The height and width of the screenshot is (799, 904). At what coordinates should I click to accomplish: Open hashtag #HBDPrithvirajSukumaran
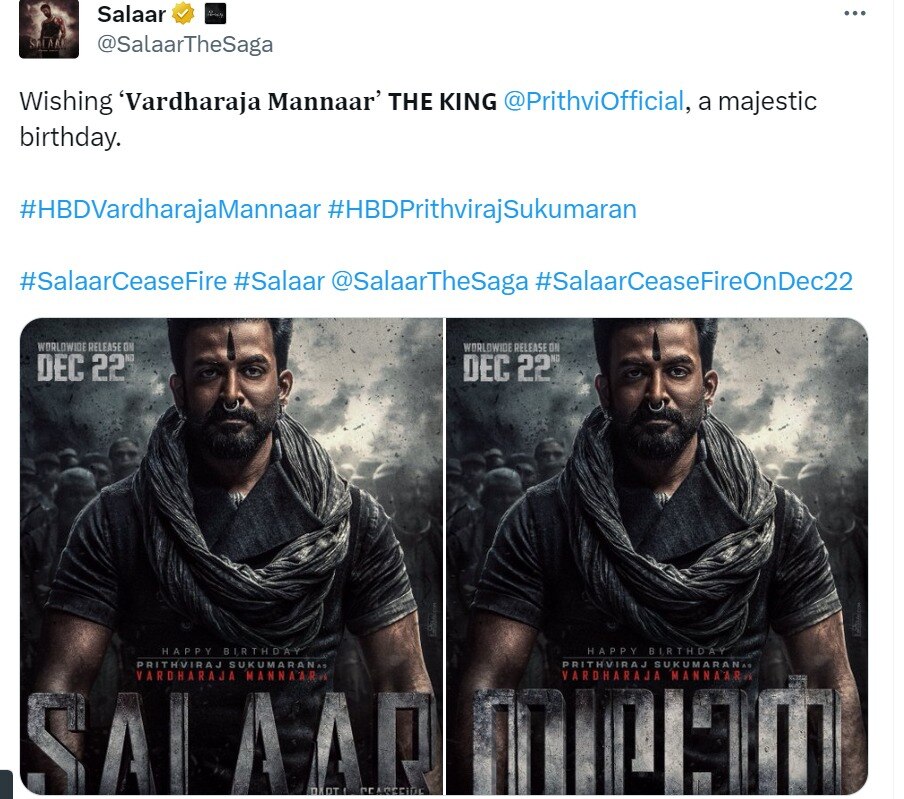[482, 209]
